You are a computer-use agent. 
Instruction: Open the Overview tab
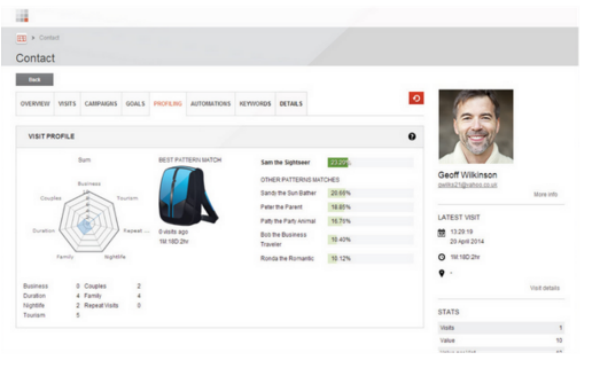(35, 104)
